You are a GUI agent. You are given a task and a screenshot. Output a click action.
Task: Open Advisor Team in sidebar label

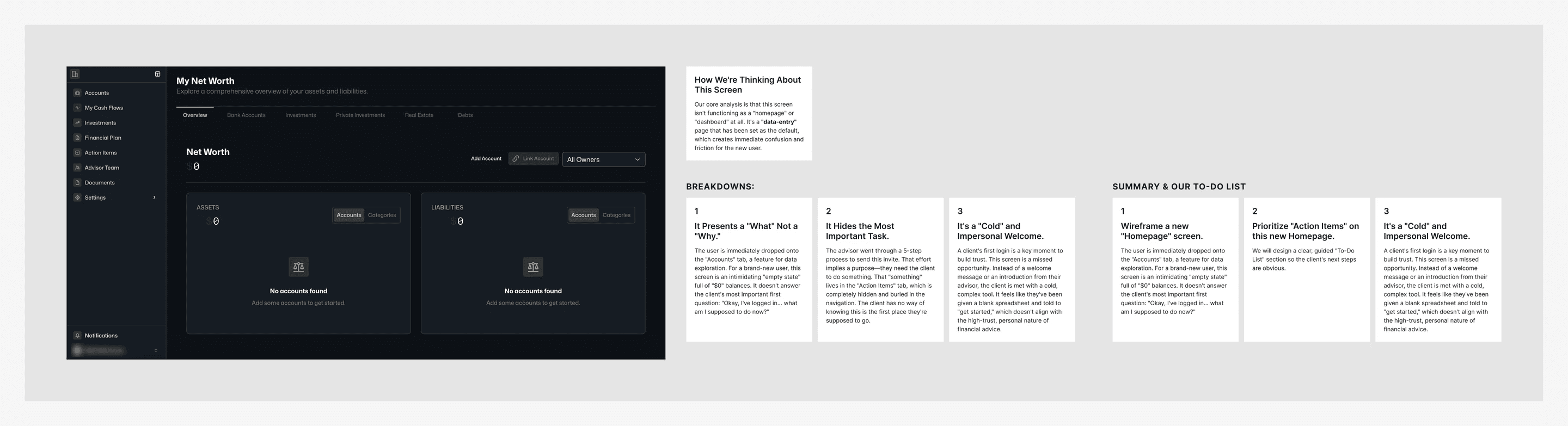102,168
